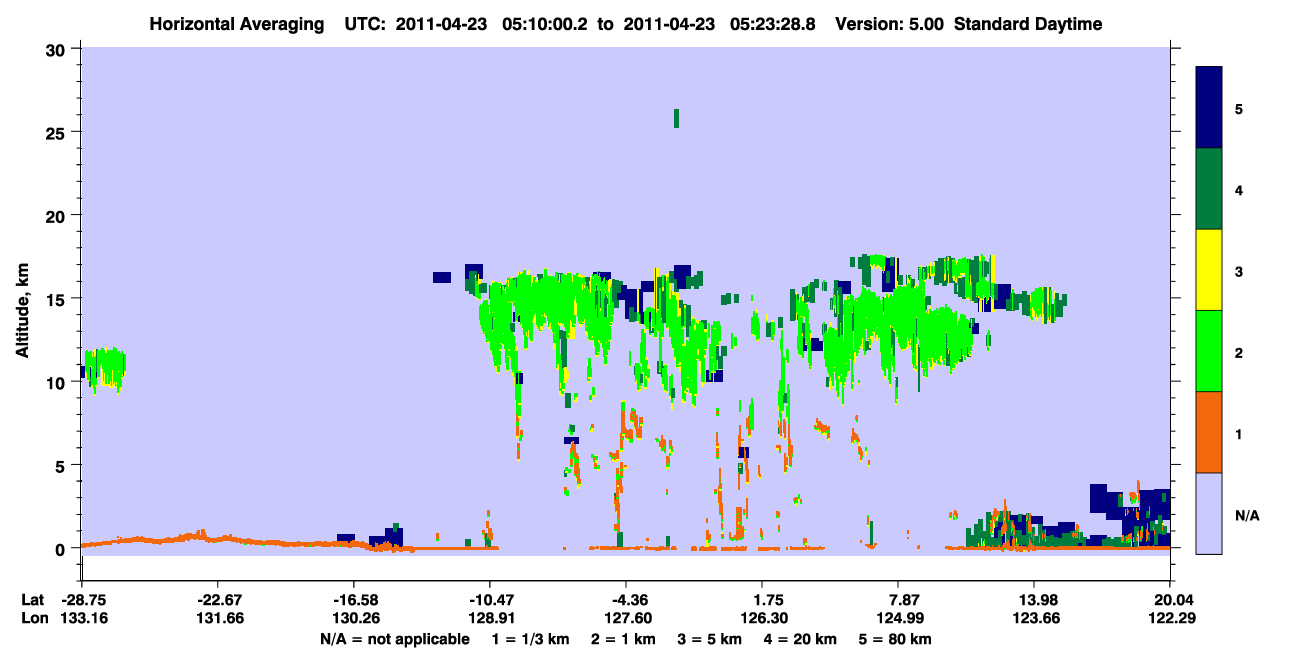Click legend text 'N/A = not applicable'
The height and width of the screenshot is (667, 1300).
395,639
